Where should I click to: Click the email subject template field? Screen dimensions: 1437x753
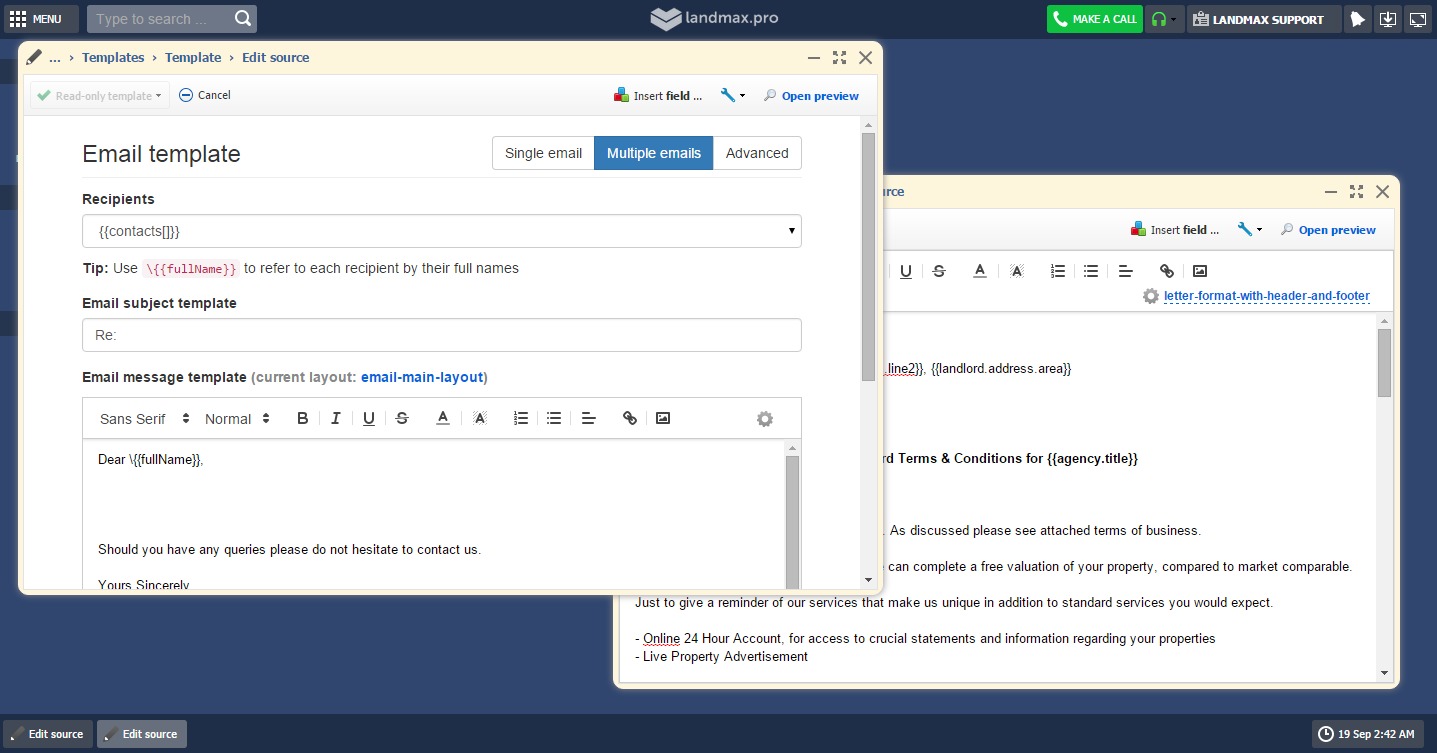tap(441, 335)
